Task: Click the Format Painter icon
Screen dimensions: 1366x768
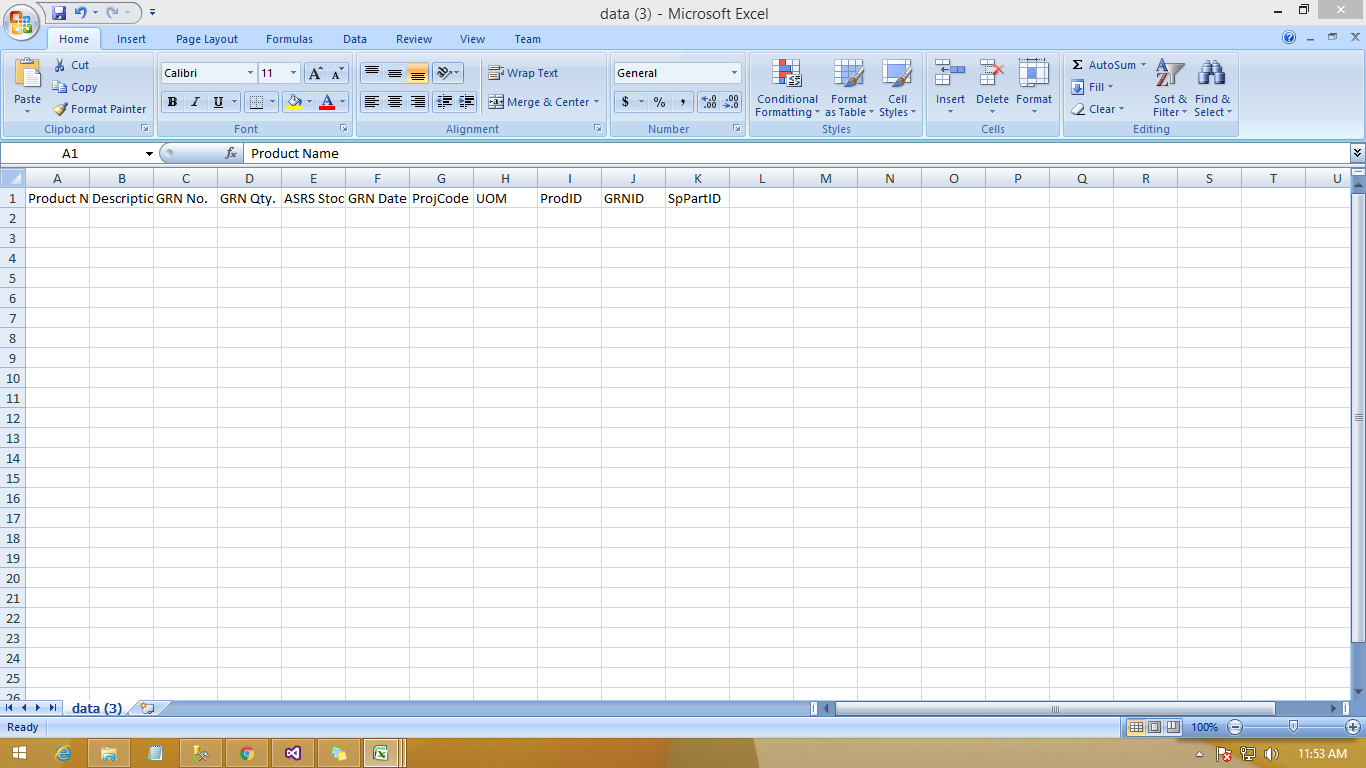Action: (99, 108)
